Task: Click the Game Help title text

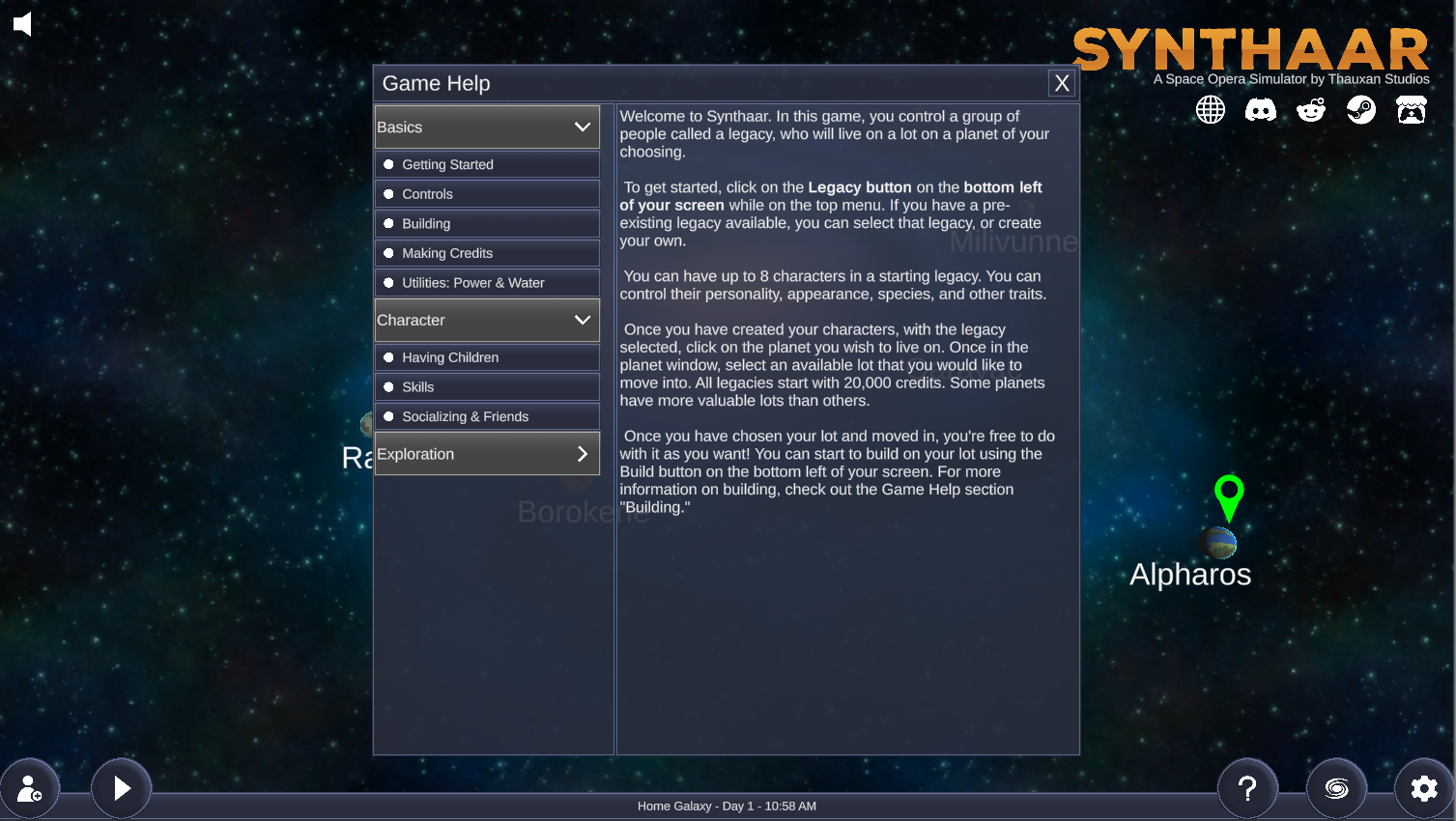Action: (437, 83)
